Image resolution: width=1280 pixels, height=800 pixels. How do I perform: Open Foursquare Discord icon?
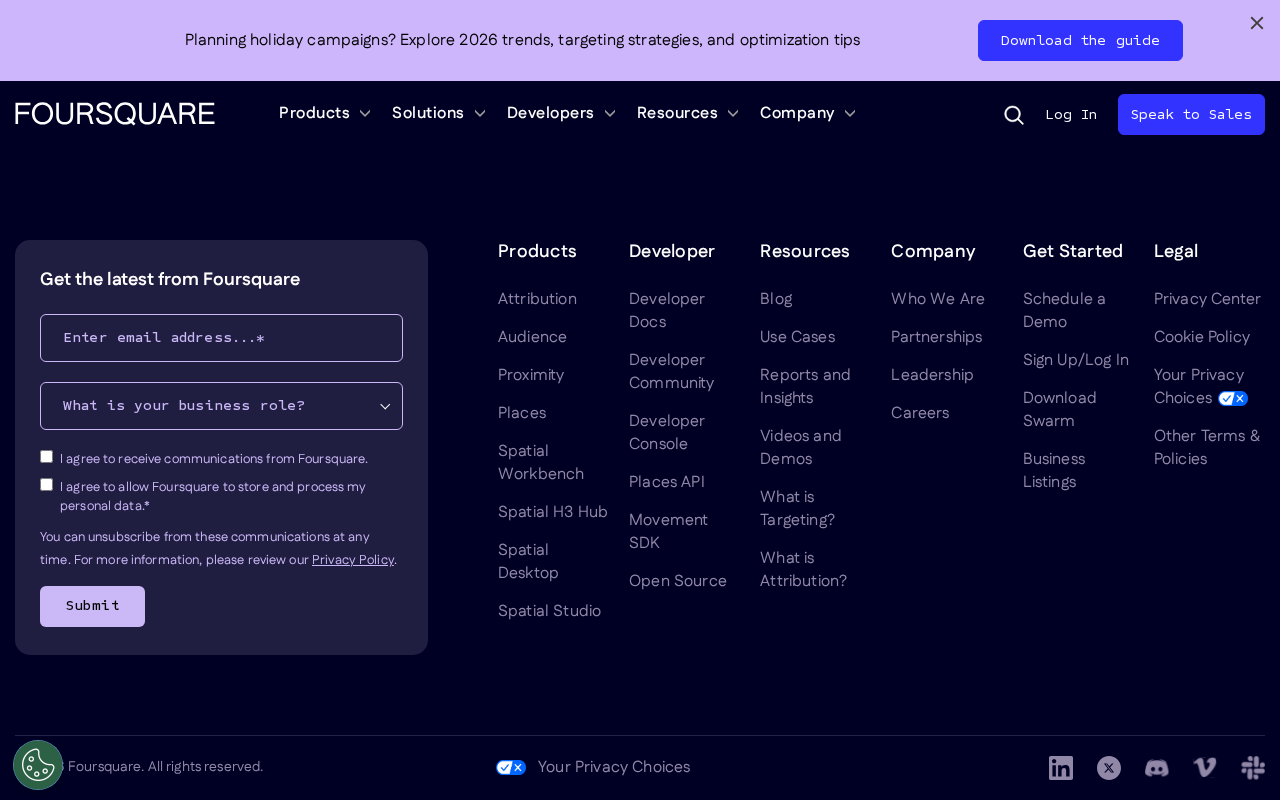point(1157,768)
